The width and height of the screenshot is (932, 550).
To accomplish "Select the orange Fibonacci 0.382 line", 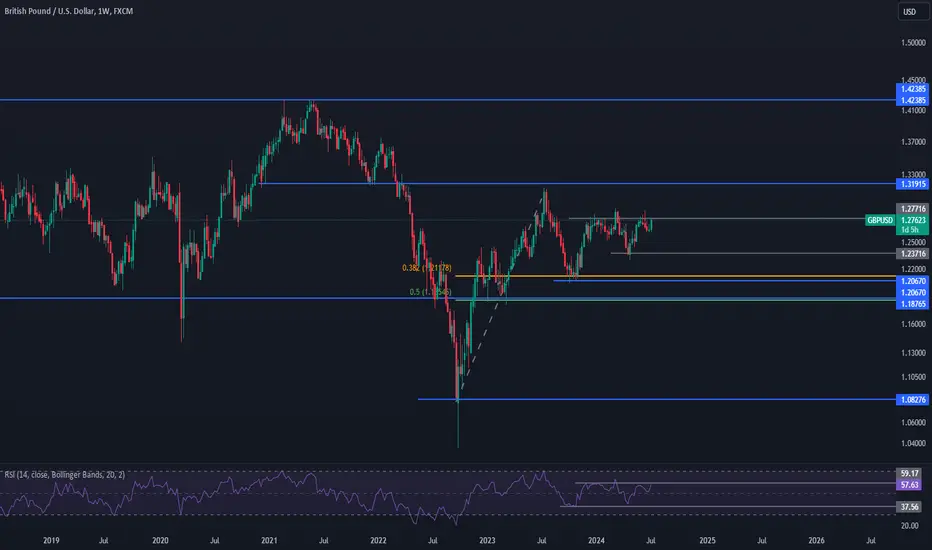I will coord(675,276).
